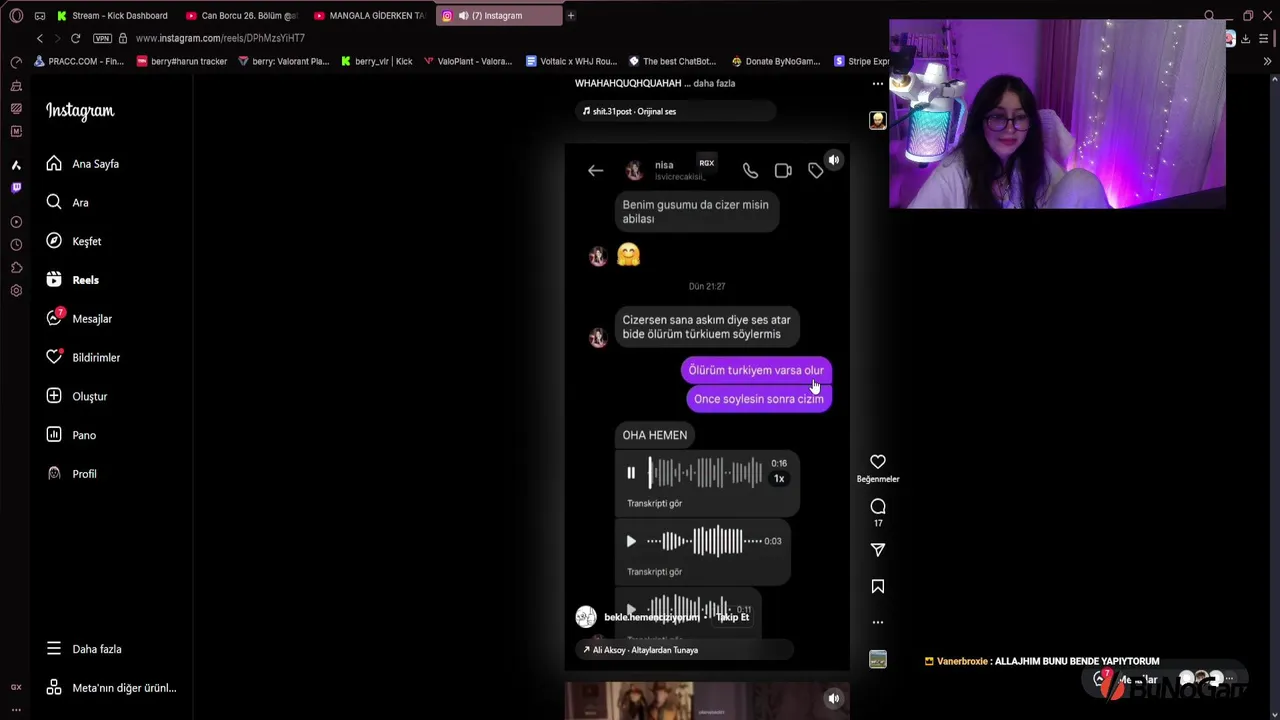The width and height of the screenshot is (1280, 720).
Task: Open the ValoPlant bookmark
Action: coord(468,61)
